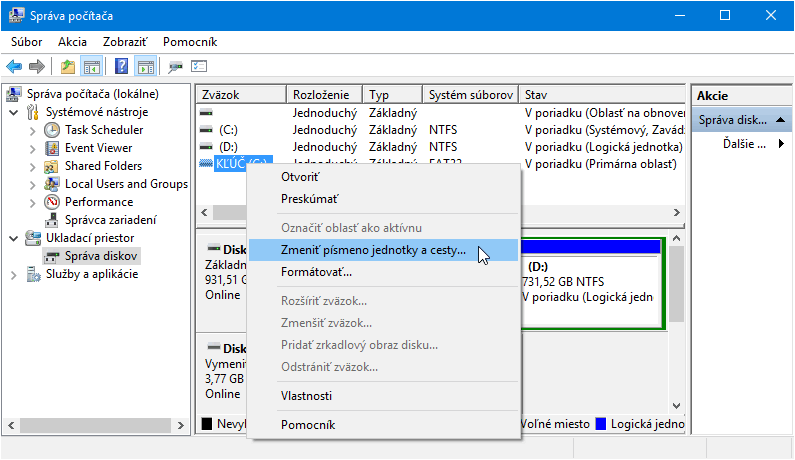Expand the Event Viewer tree node
Image resolution: width=795 pixels, height=460 pixels.
(33, 148)
